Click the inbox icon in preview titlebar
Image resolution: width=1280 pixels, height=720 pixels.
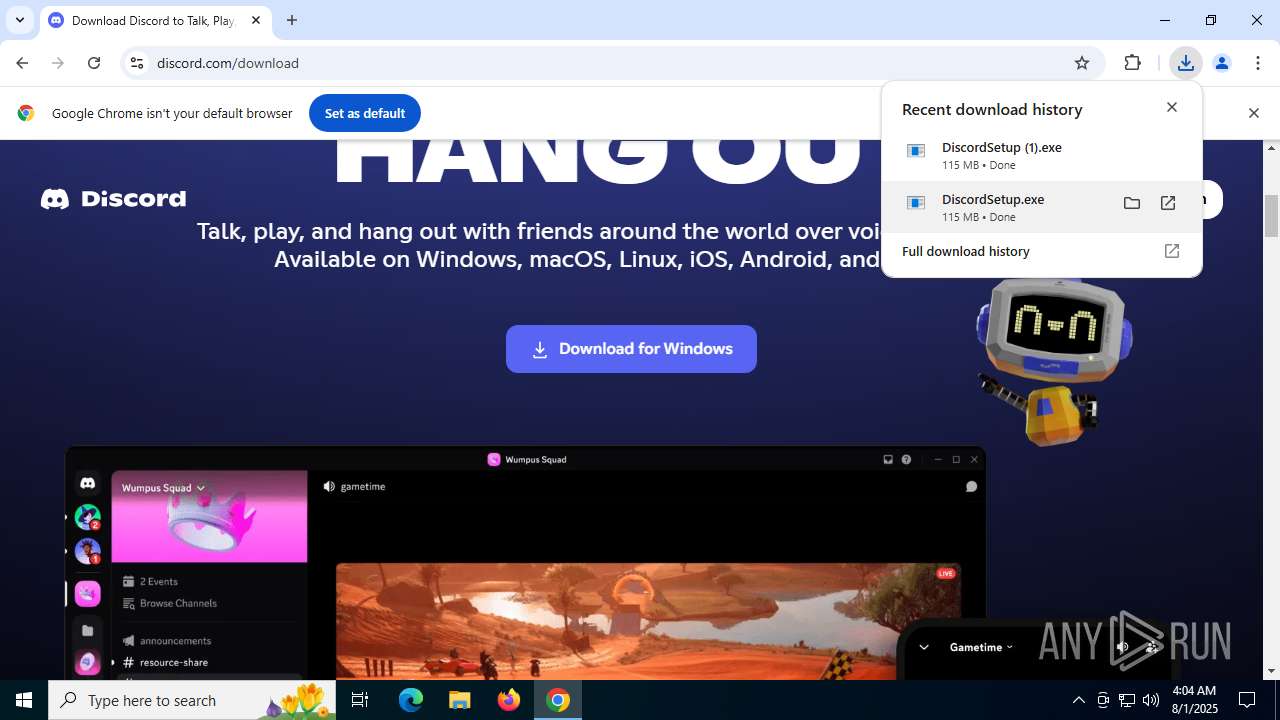point(888,460)
